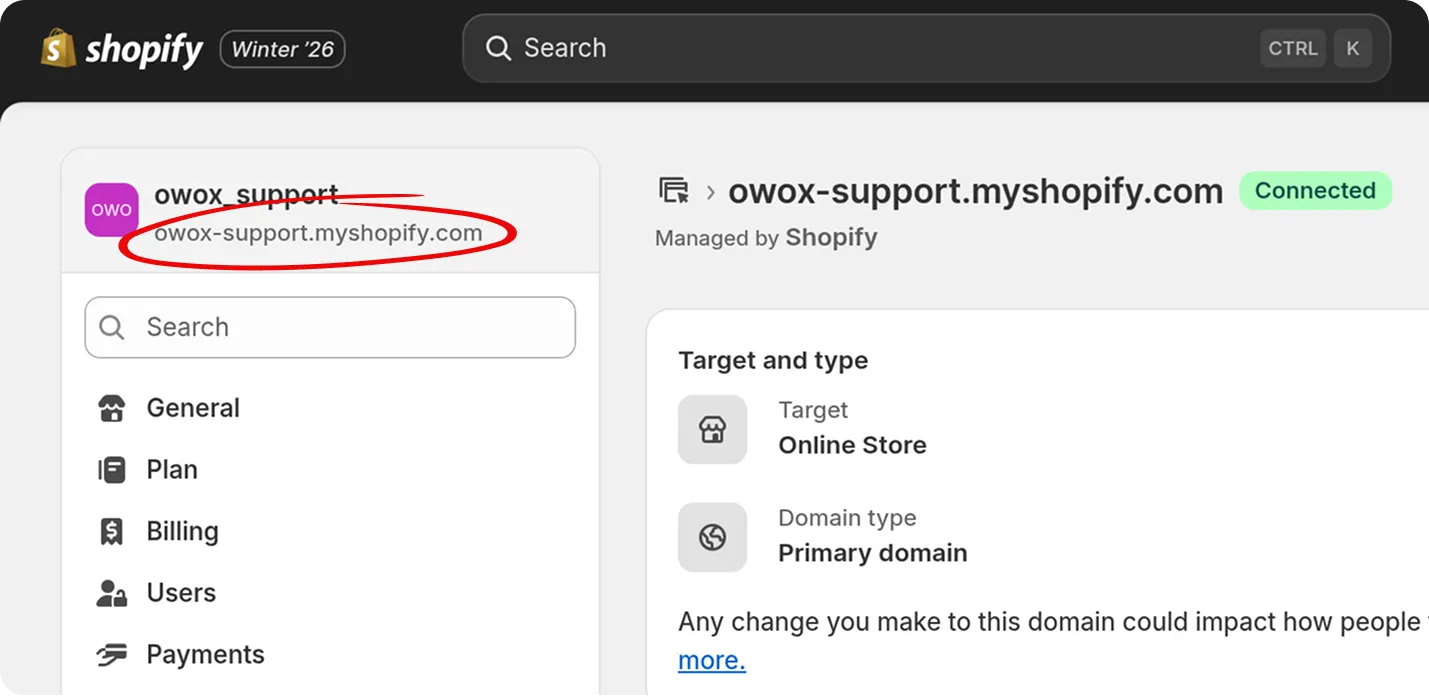This screenshot has height=696, width=1429.
Task: Expand the breadcrumb chevron before the domain name
Action: click(x=709, y=191)
